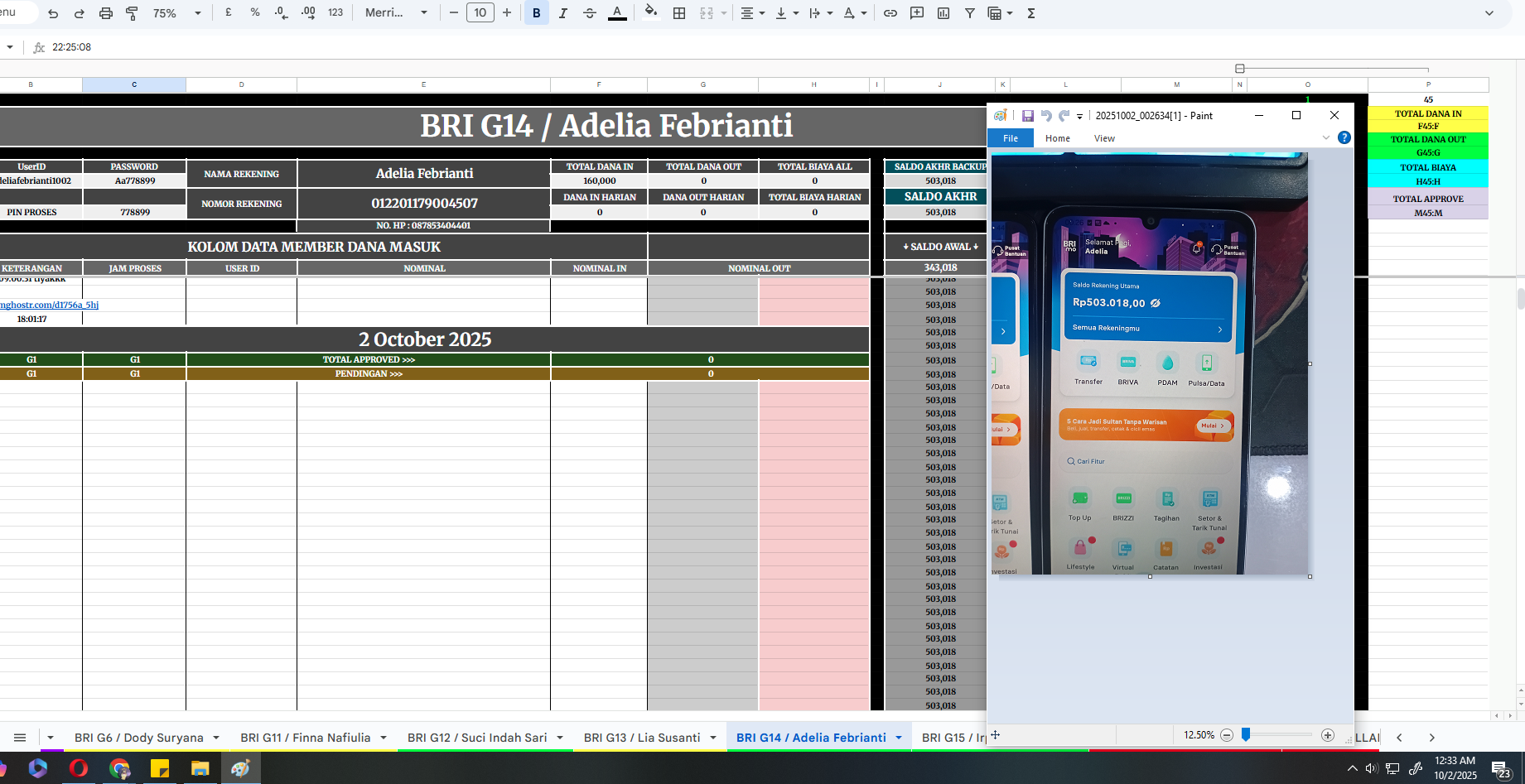Redo the last action in Sheets
The width and height of the screenshot is (1525, 784).
coord(80,13)
